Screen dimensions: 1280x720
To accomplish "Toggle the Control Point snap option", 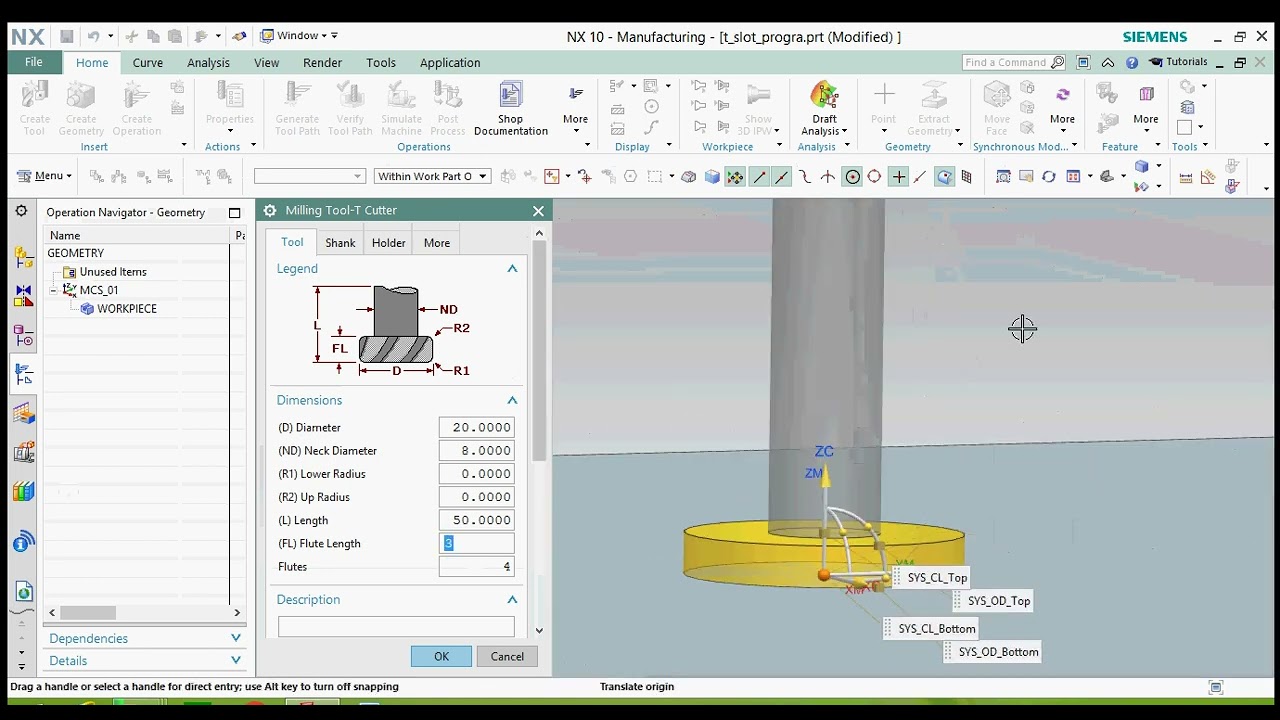I will [804, 177].
